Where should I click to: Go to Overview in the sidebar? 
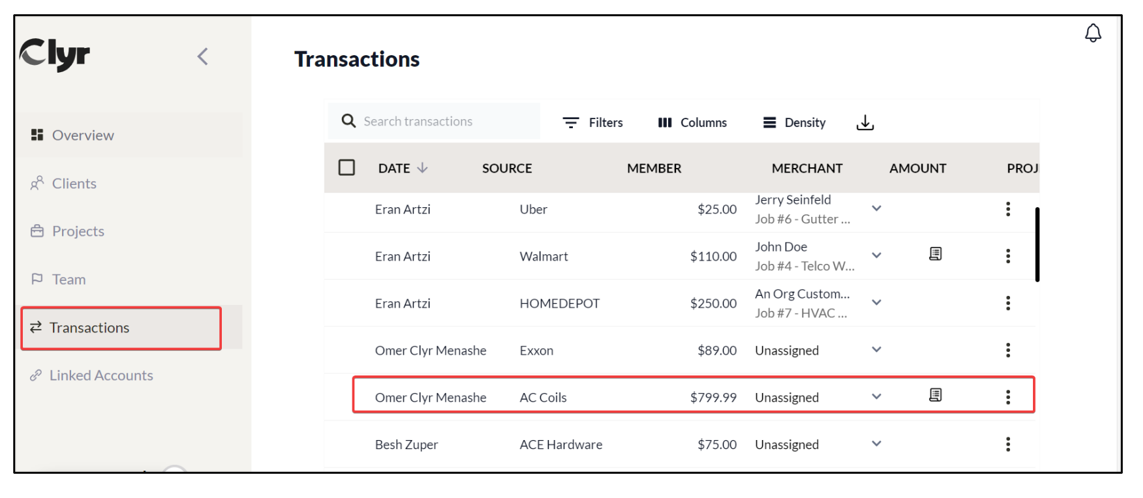coord(82,135)
